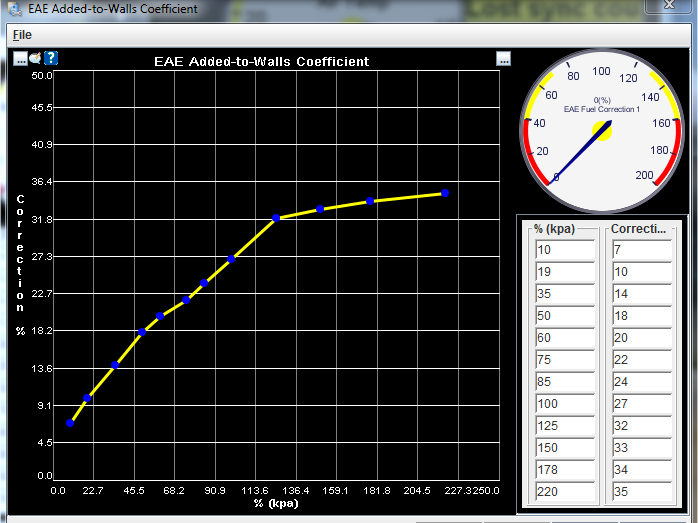
Task: Select the curve point at 178 kpa
Action: pyautogui.click(x=370, y=201)
